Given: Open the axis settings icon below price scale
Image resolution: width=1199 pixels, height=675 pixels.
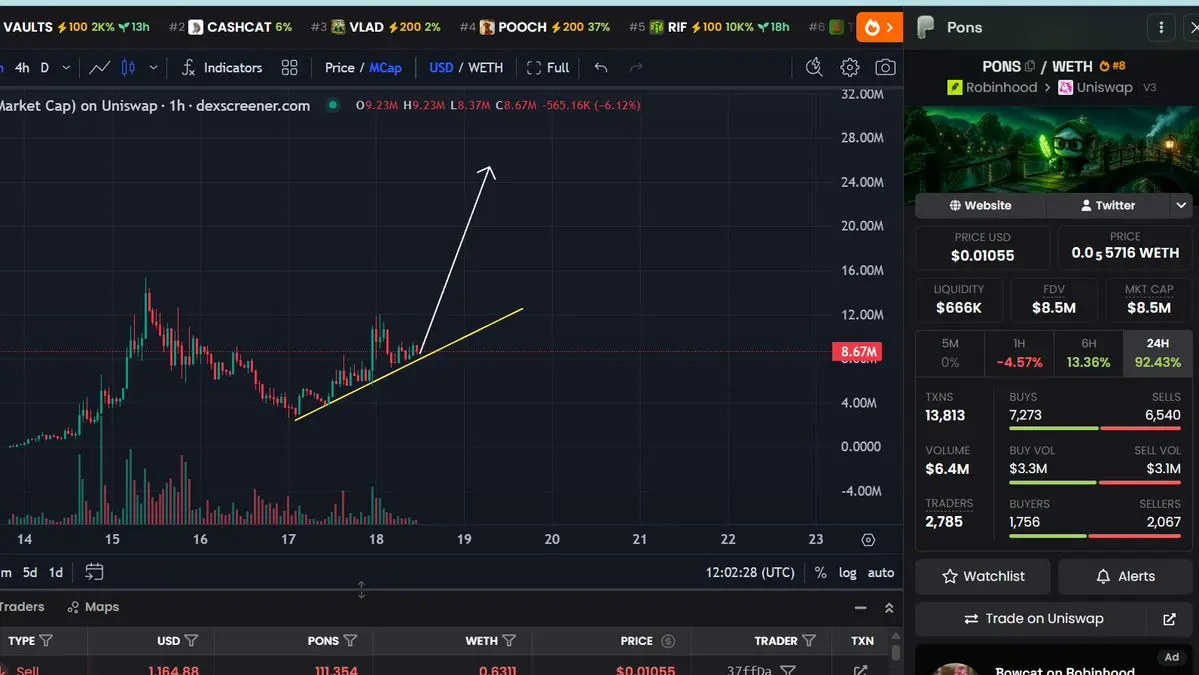Looking at the screenshot, I should (868, 540).
